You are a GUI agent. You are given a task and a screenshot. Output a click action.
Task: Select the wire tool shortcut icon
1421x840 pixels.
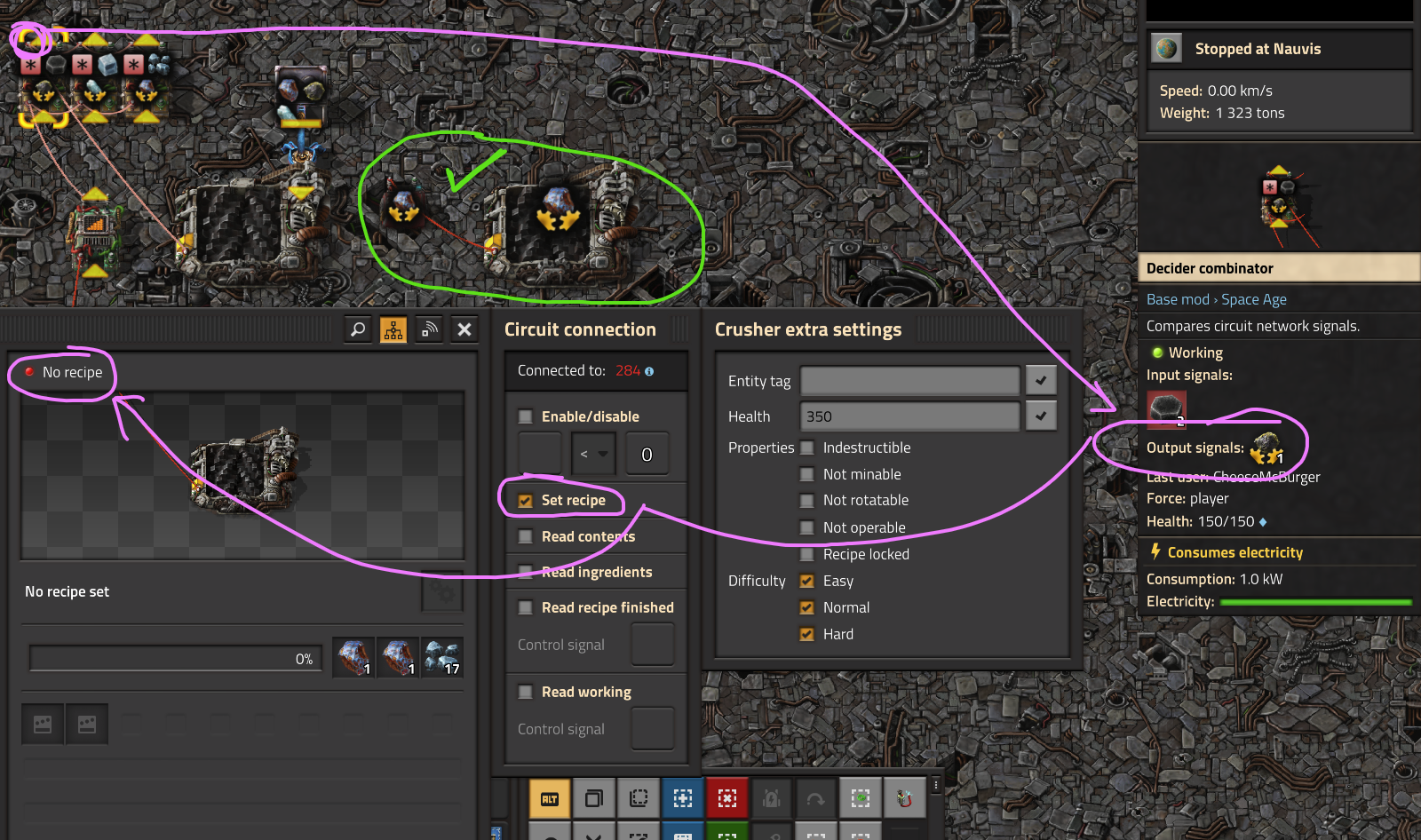(905, 798)
